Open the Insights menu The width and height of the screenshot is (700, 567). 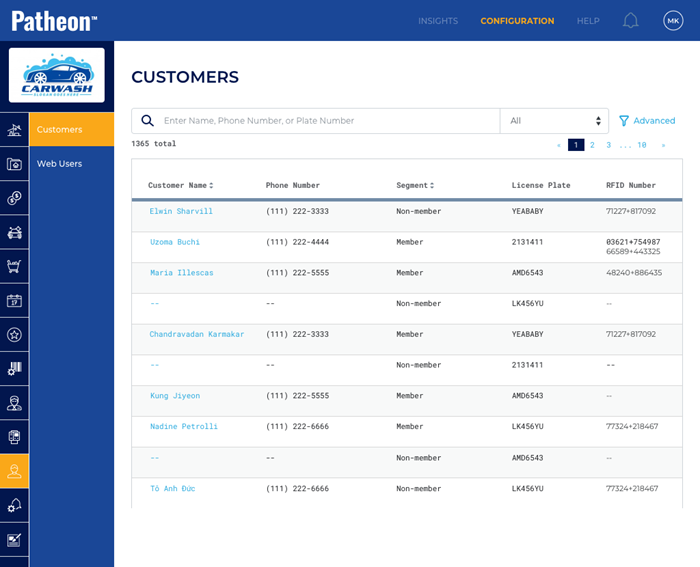438,21
